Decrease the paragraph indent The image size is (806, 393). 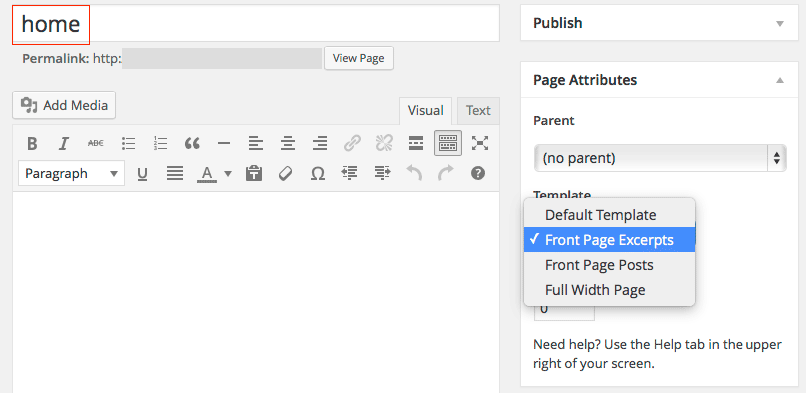tap(350, 174)
